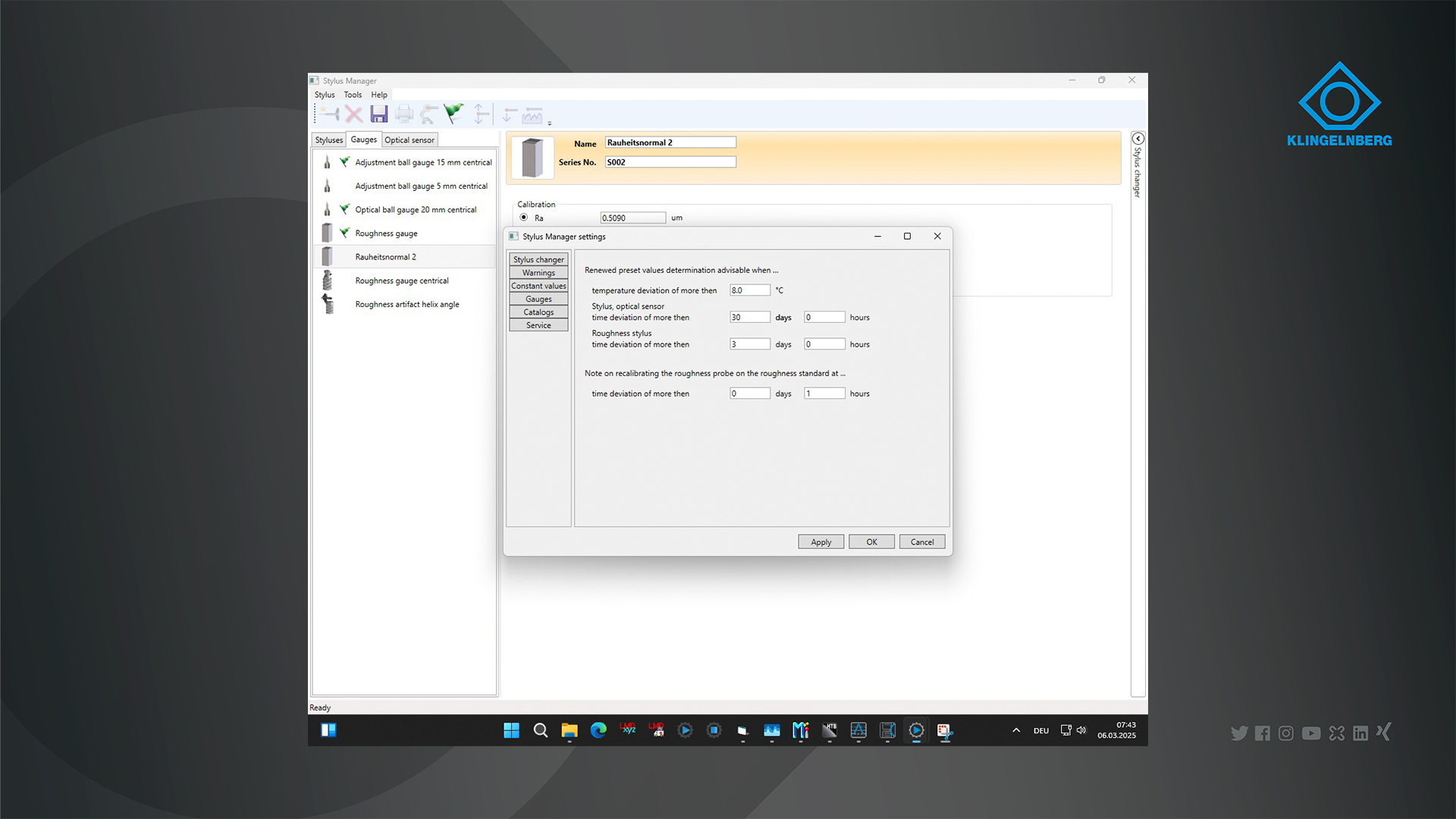Screen dimensions: 1456x819
Task: Click Stylus optical sensor hours field
Action: click(824, 317)
